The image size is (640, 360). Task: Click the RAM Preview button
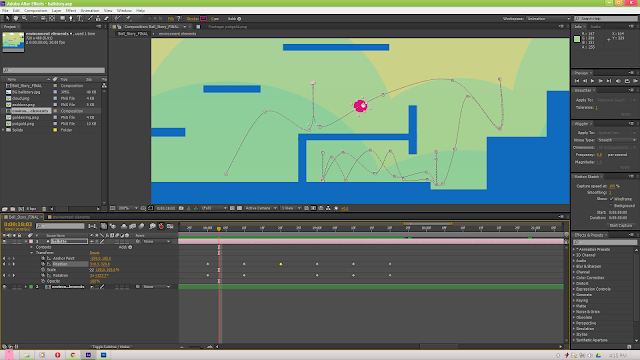[x=636, y=81]
